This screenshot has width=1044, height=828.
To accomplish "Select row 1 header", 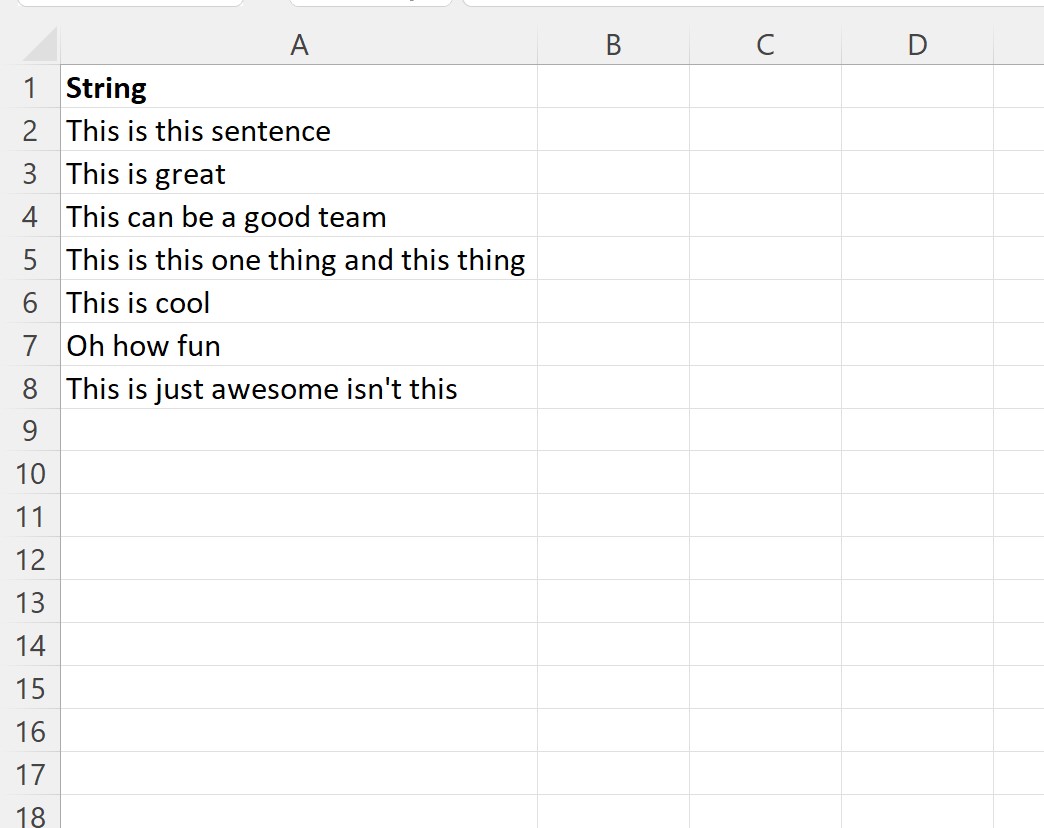I will 30,87.
